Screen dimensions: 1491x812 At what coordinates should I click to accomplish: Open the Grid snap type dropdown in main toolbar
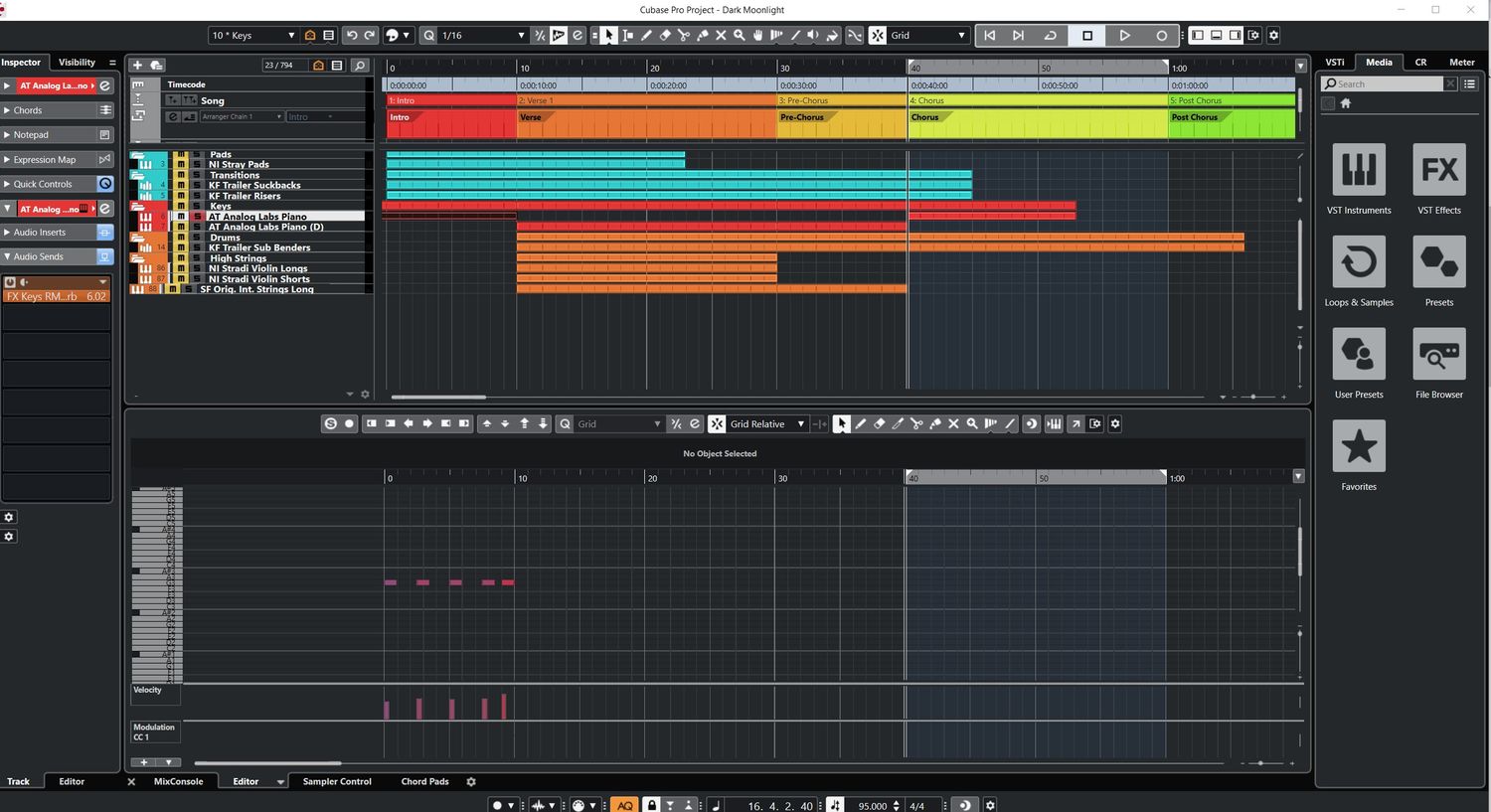pyautogui.click(x=927, y=35)
